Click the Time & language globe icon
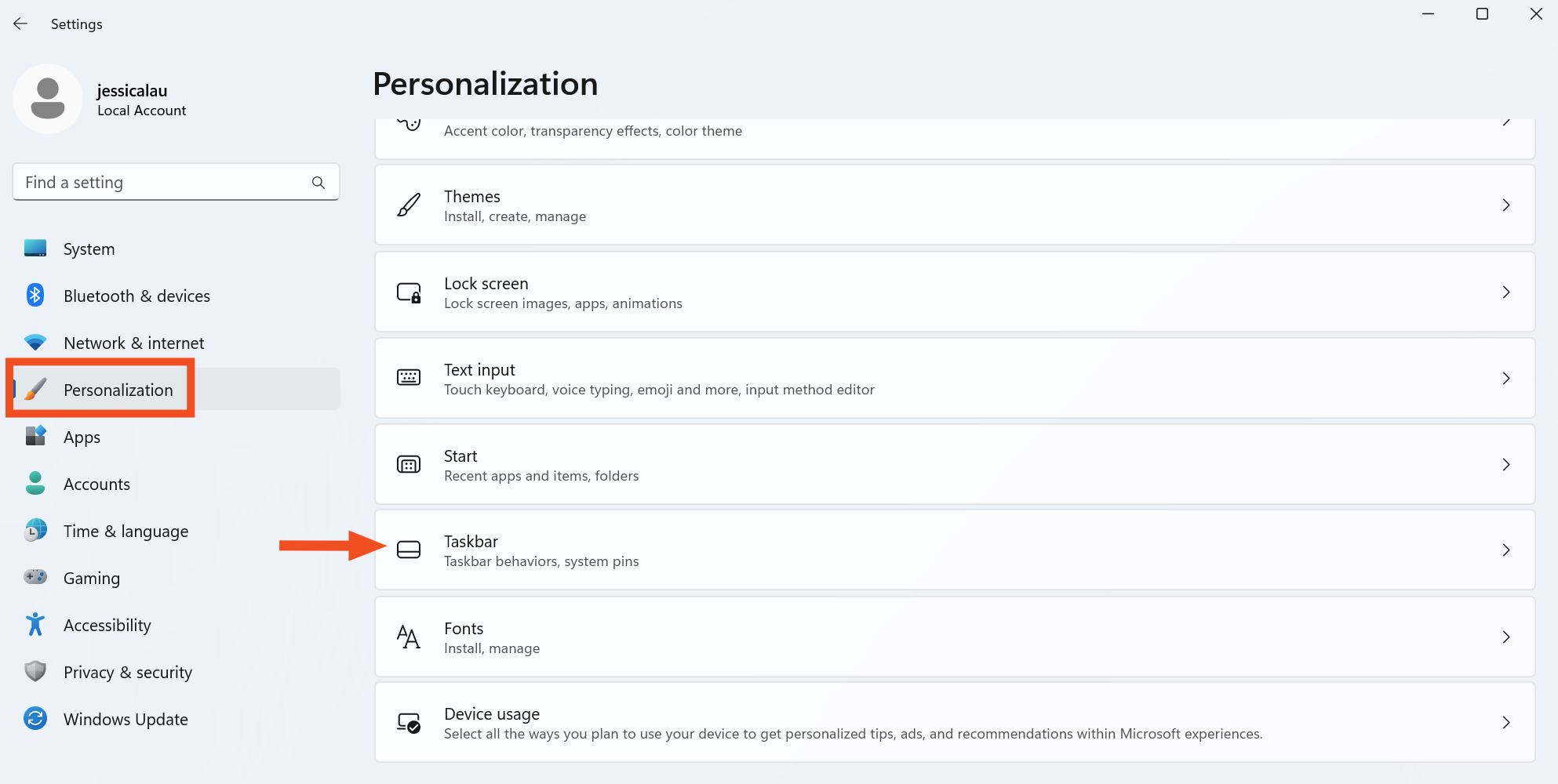The width and height of the screenshot is (1558, 784). click(x=35, y=531)
